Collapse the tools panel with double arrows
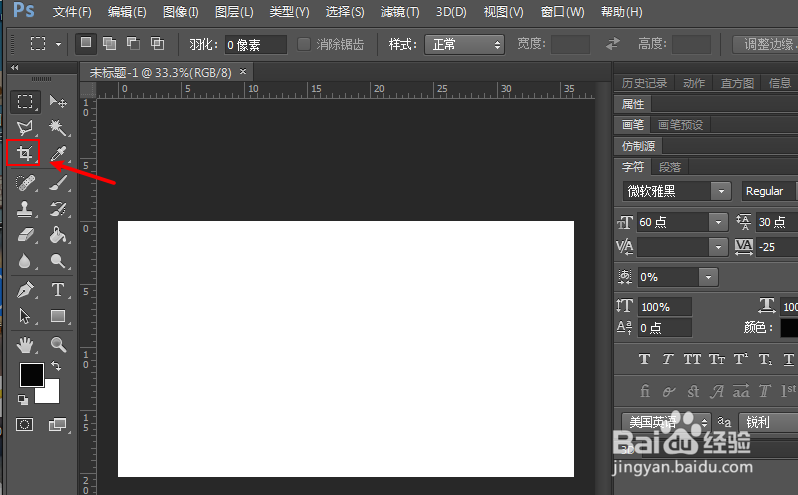Viewport: 798px width, 495px height. (15, 68)
